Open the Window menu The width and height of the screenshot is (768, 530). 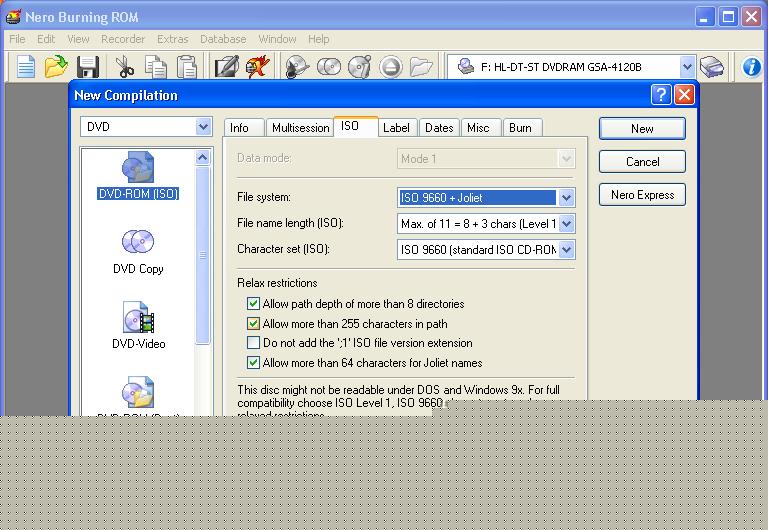[x=277, y=39]
